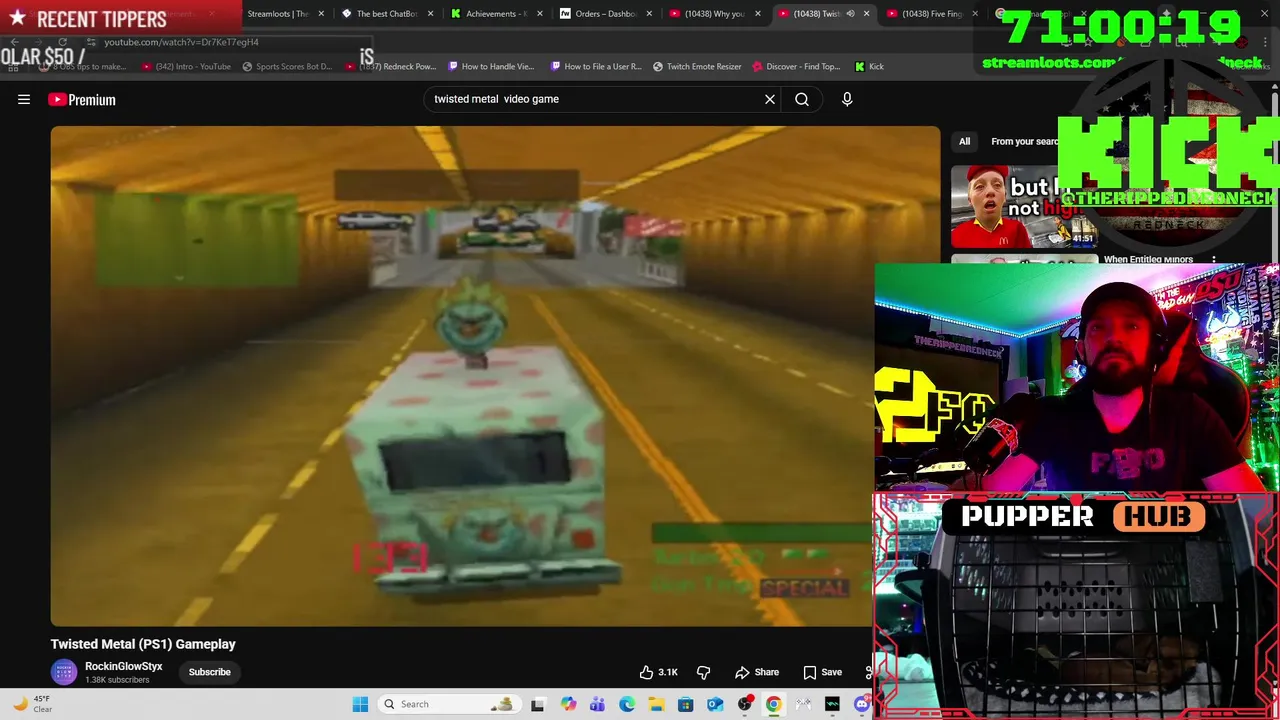Save video to a playlist
The image size is (1280, 720).
(x=823, y=672)
